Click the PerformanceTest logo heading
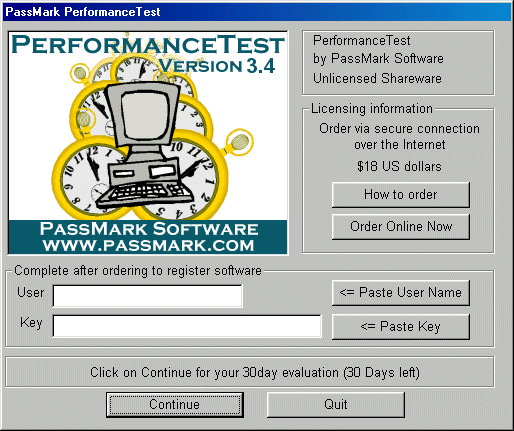Screen dimensions: 514x431 [148, 45]
